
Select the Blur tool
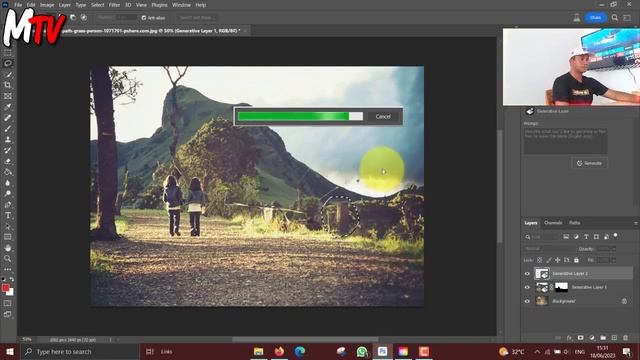point(8,183)
